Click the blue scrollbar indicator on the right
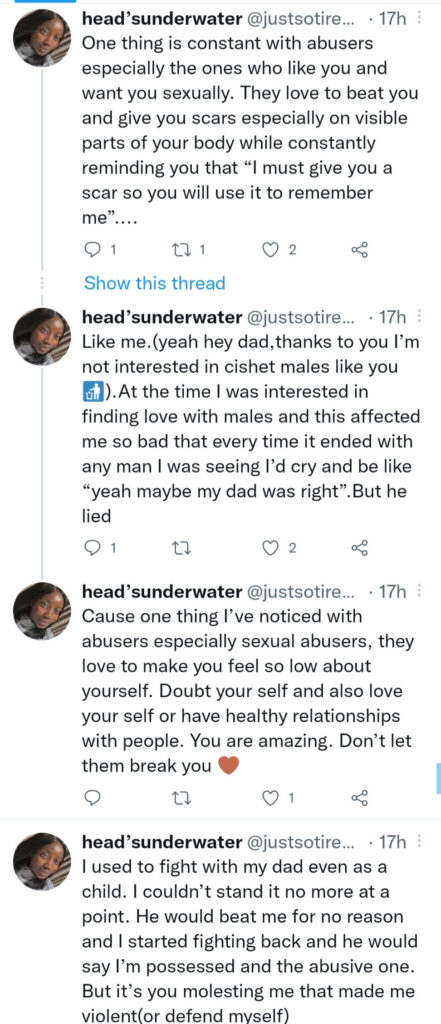The width and height of the screenshot is (441, 1024). 438,779
